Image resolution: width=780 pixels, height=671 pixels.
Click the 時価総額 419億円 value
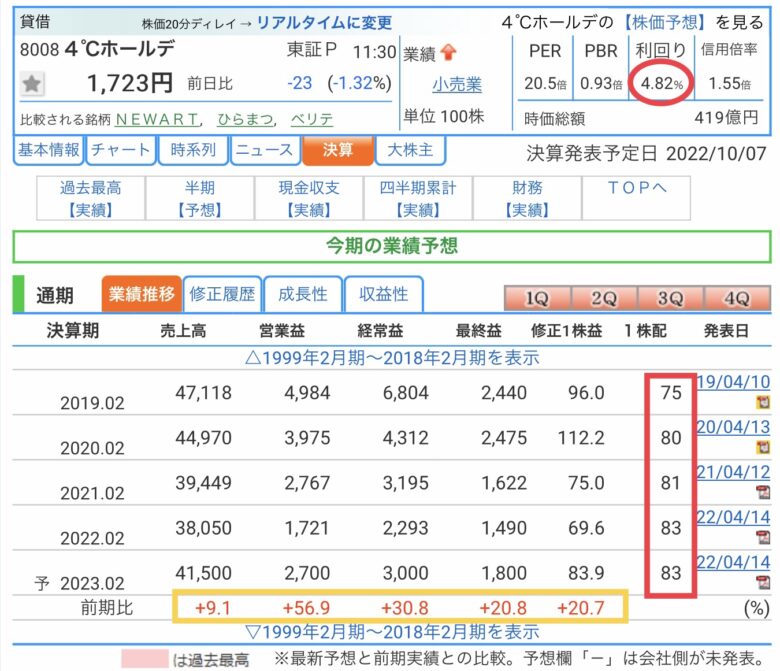point(726,118)
